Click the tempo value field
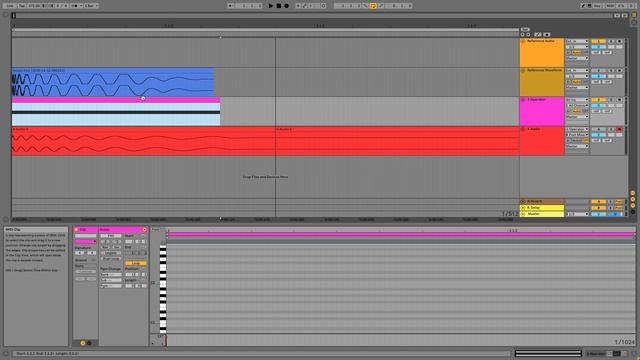The height and width of the screenshot is (360, 640). [33, 6]
